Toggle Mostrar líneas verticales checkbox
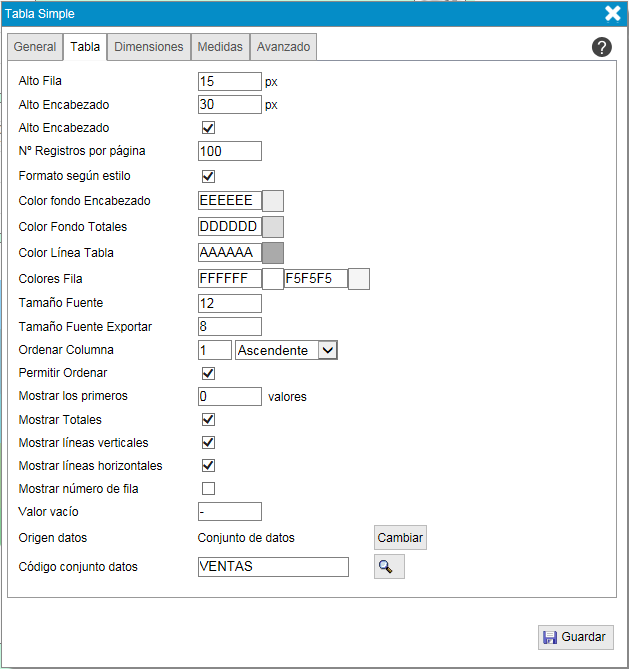Screen dimensions: 629x669 [209, 442]
